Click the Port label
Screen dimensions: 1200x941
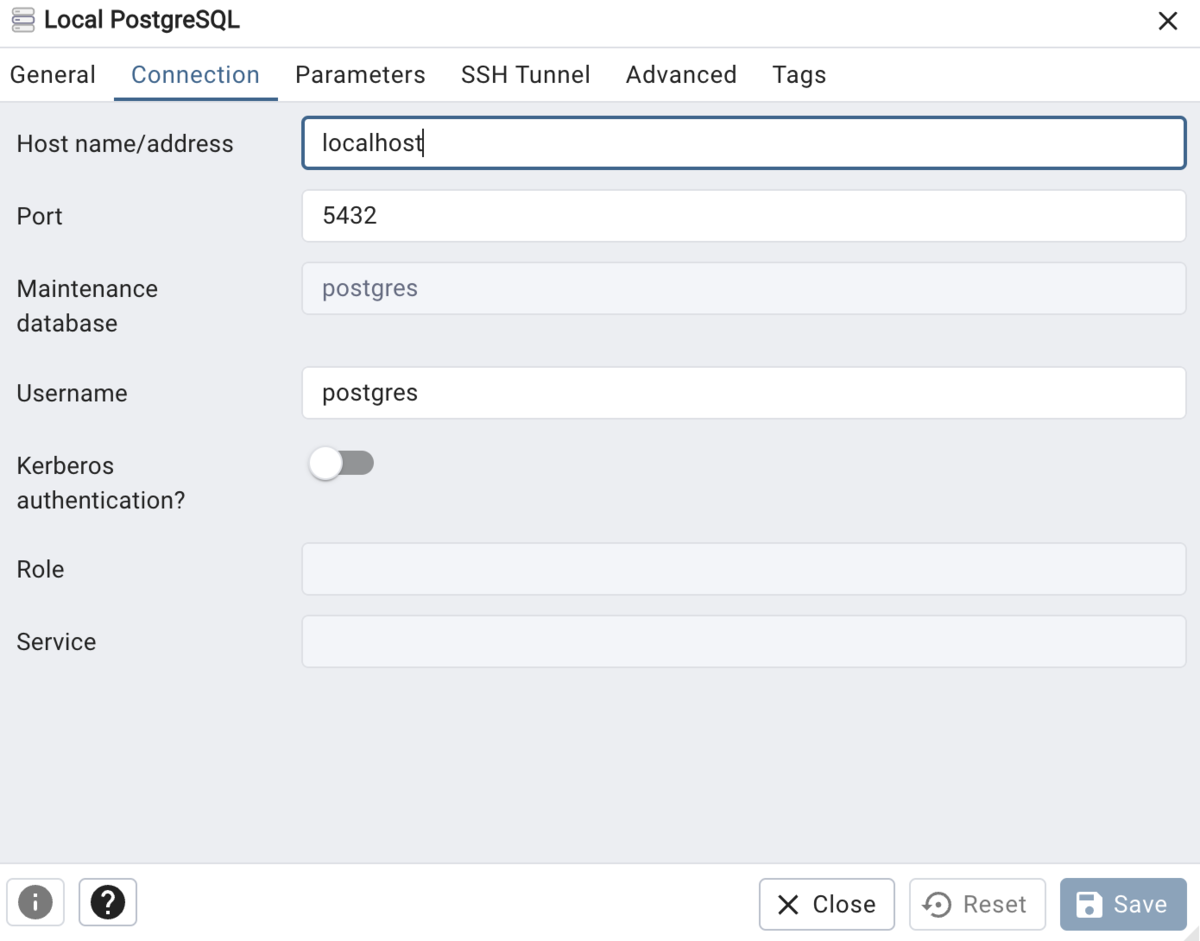pos(40,217)
